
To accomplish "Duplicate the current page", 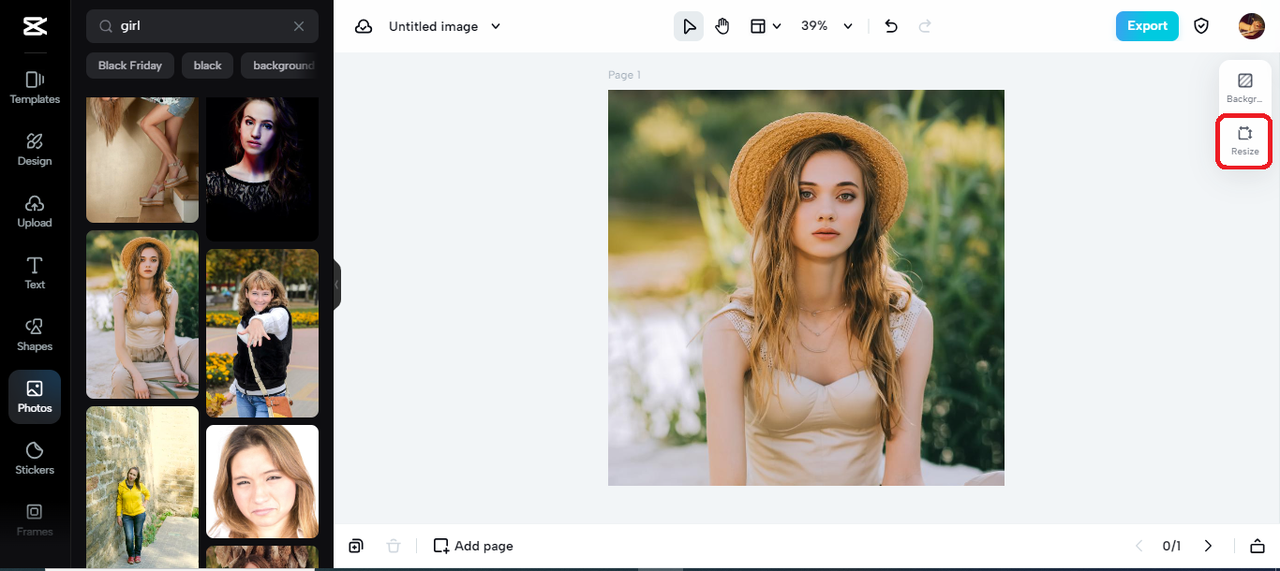I will pos(356,546).
